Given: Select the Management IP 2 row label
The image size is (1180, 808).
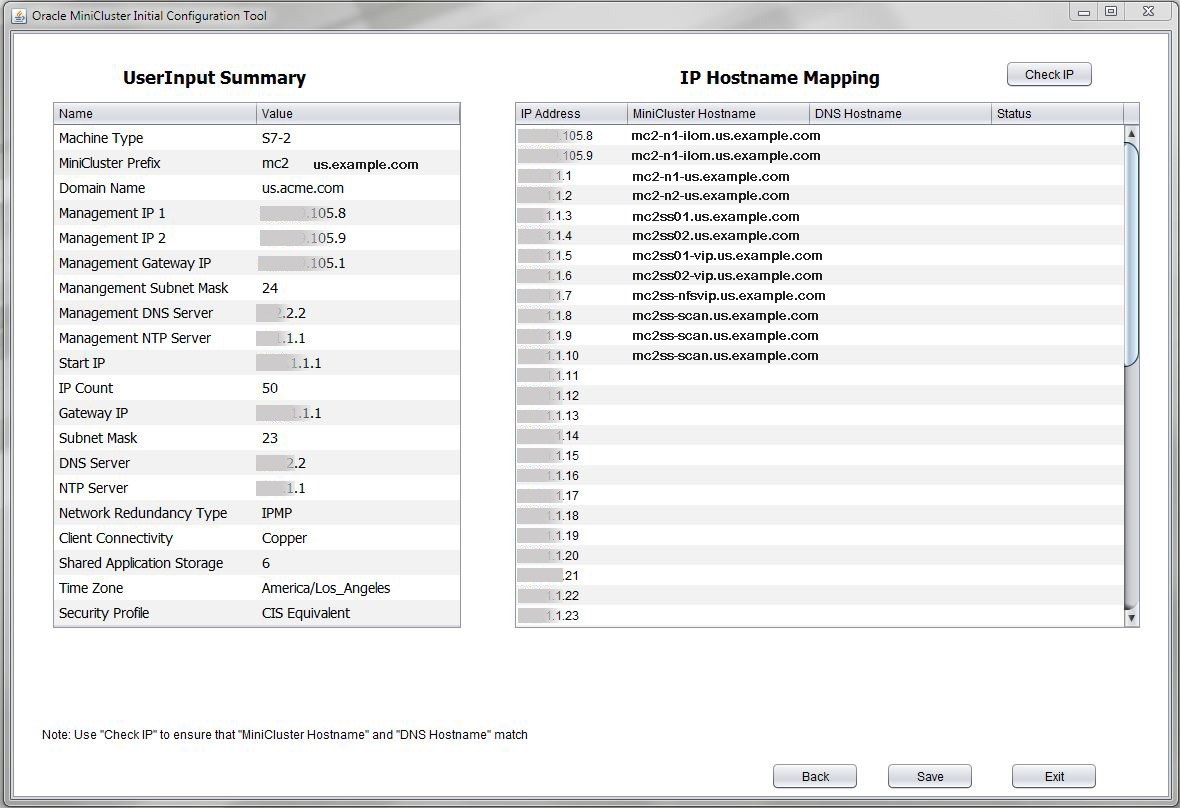Looking at the screenshot, I should [112, 238].
